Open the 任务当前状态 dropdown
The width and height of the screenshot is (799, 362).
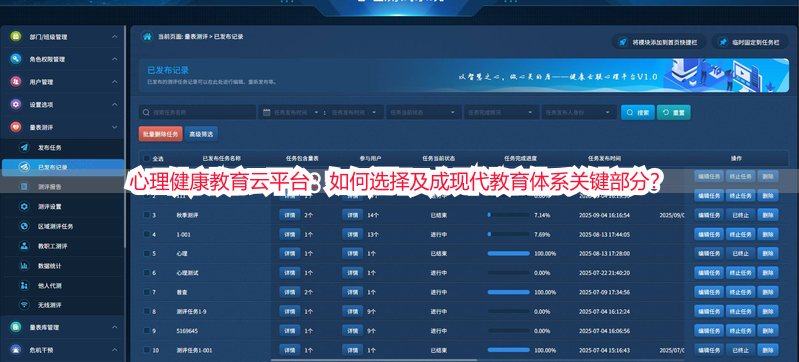tap(423, 112)
